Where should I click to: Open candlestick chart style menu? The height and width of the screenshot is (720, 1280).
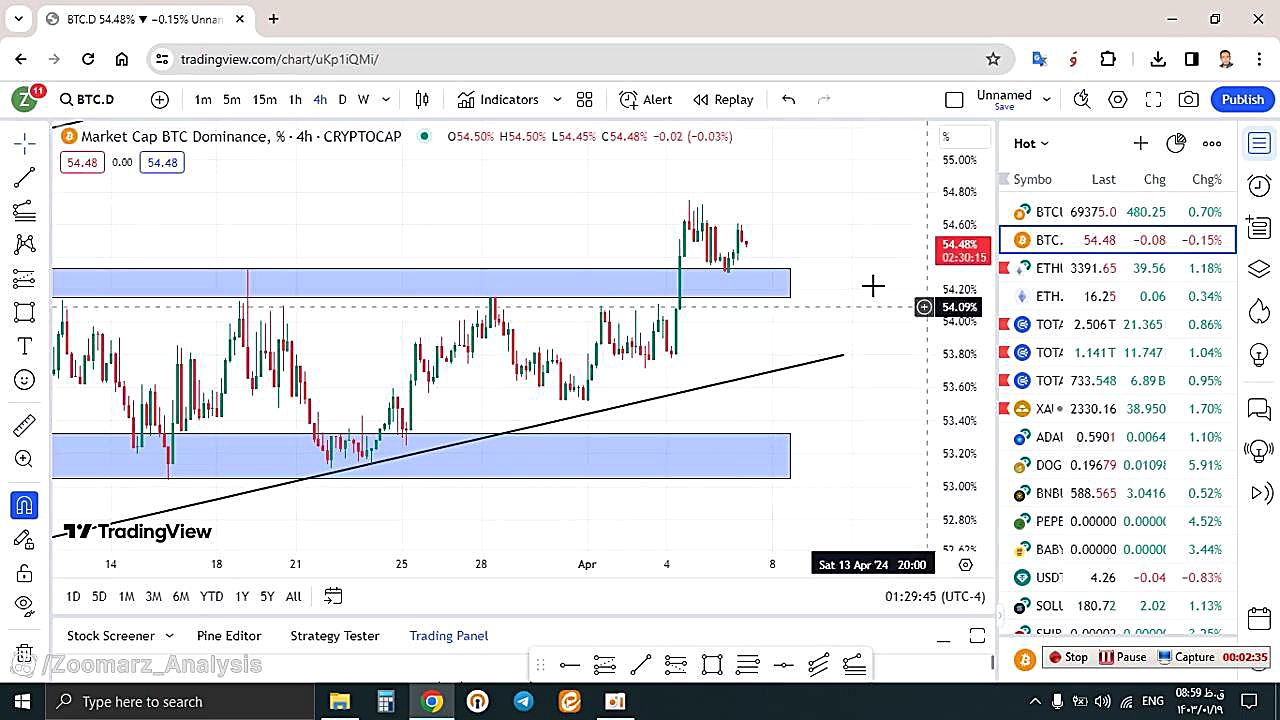(x=422, y=99)
